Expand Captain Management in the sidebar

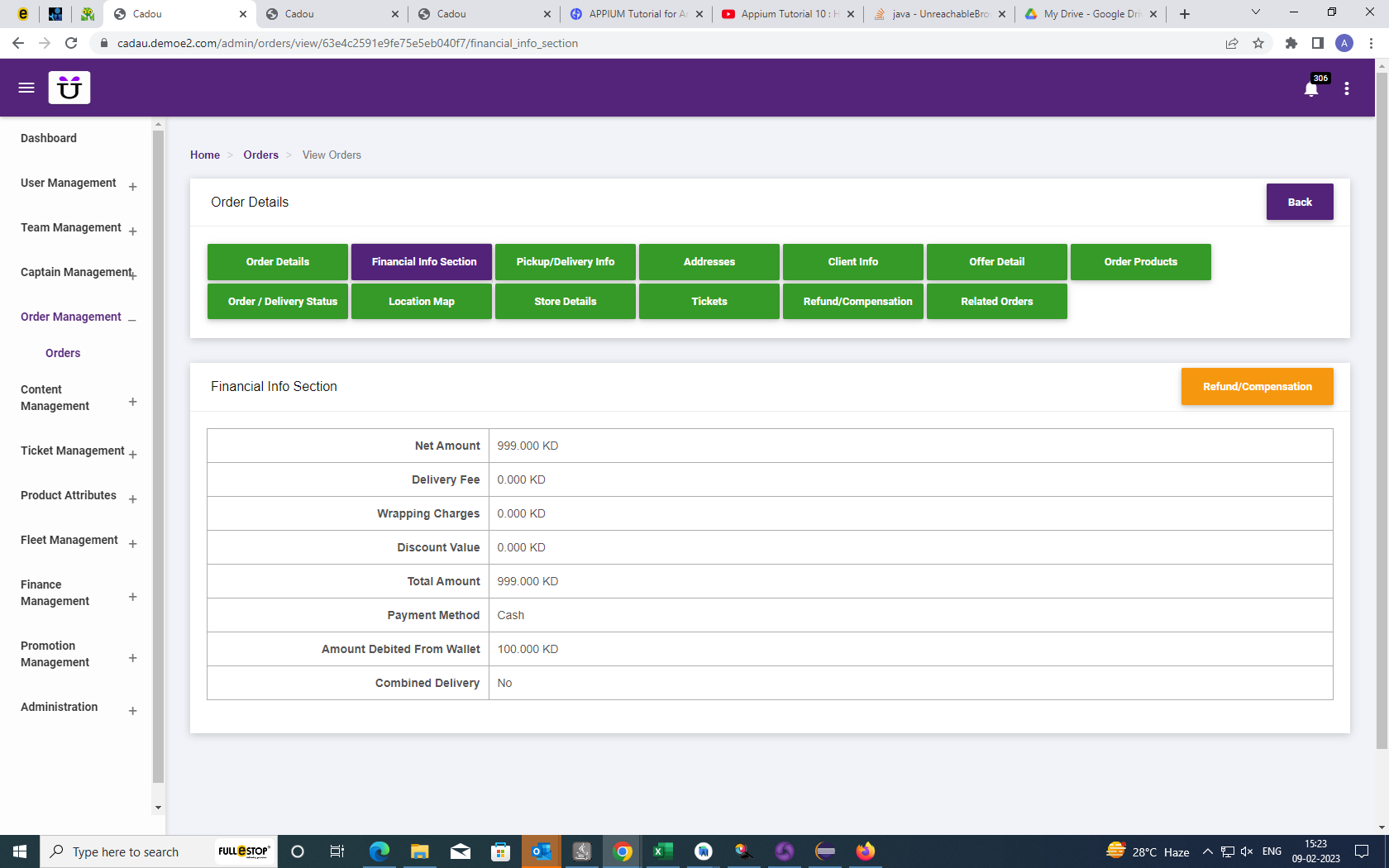pos(132,276)
